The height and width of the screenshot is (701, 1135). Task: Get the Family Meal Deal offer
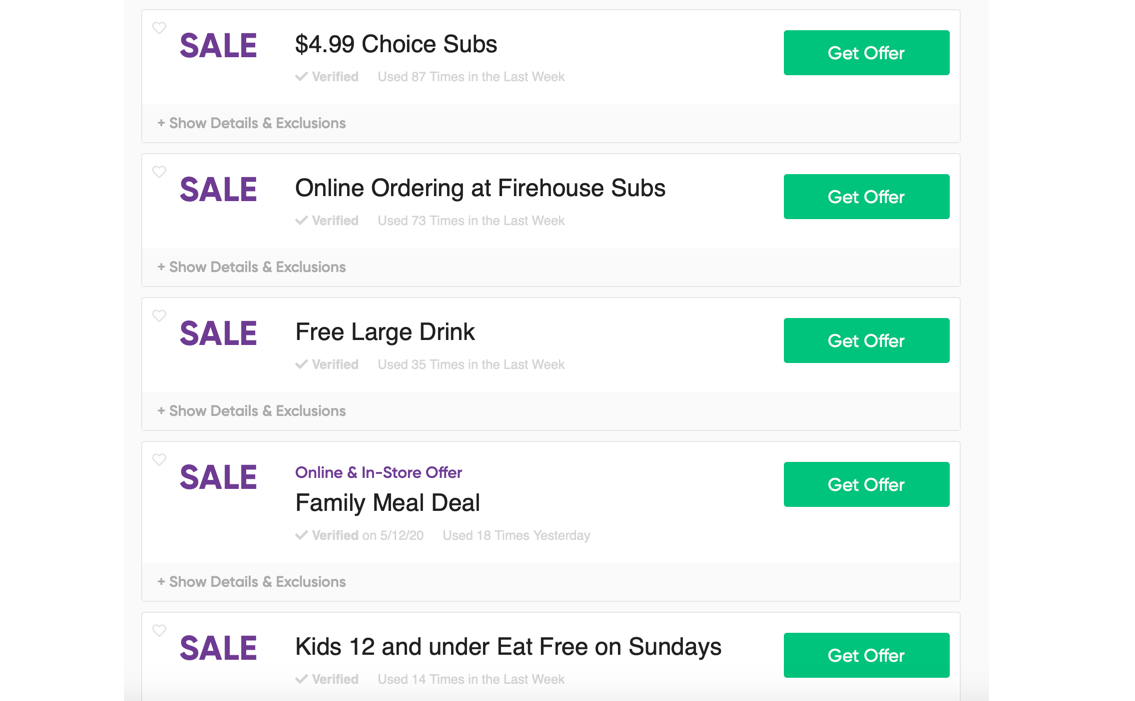coord(866,485)
